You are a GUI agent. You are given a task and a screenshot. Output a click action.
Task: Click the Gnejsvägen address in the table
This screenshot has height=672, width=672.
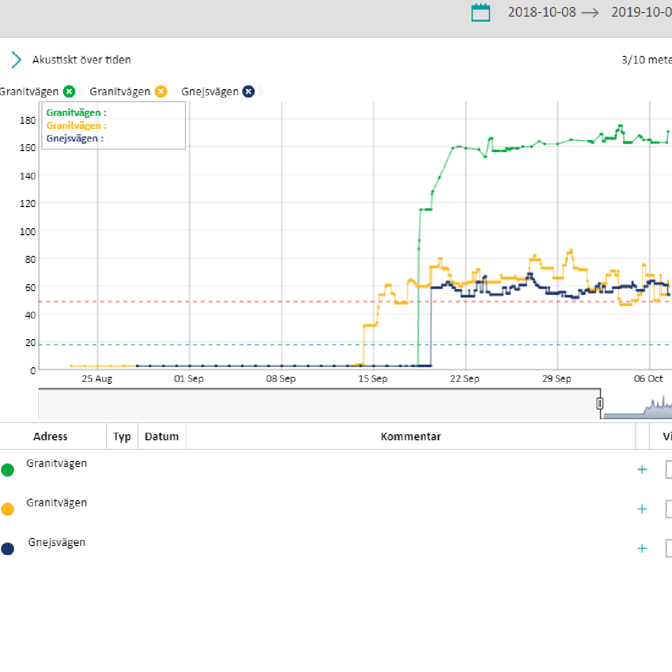point(56,542)
